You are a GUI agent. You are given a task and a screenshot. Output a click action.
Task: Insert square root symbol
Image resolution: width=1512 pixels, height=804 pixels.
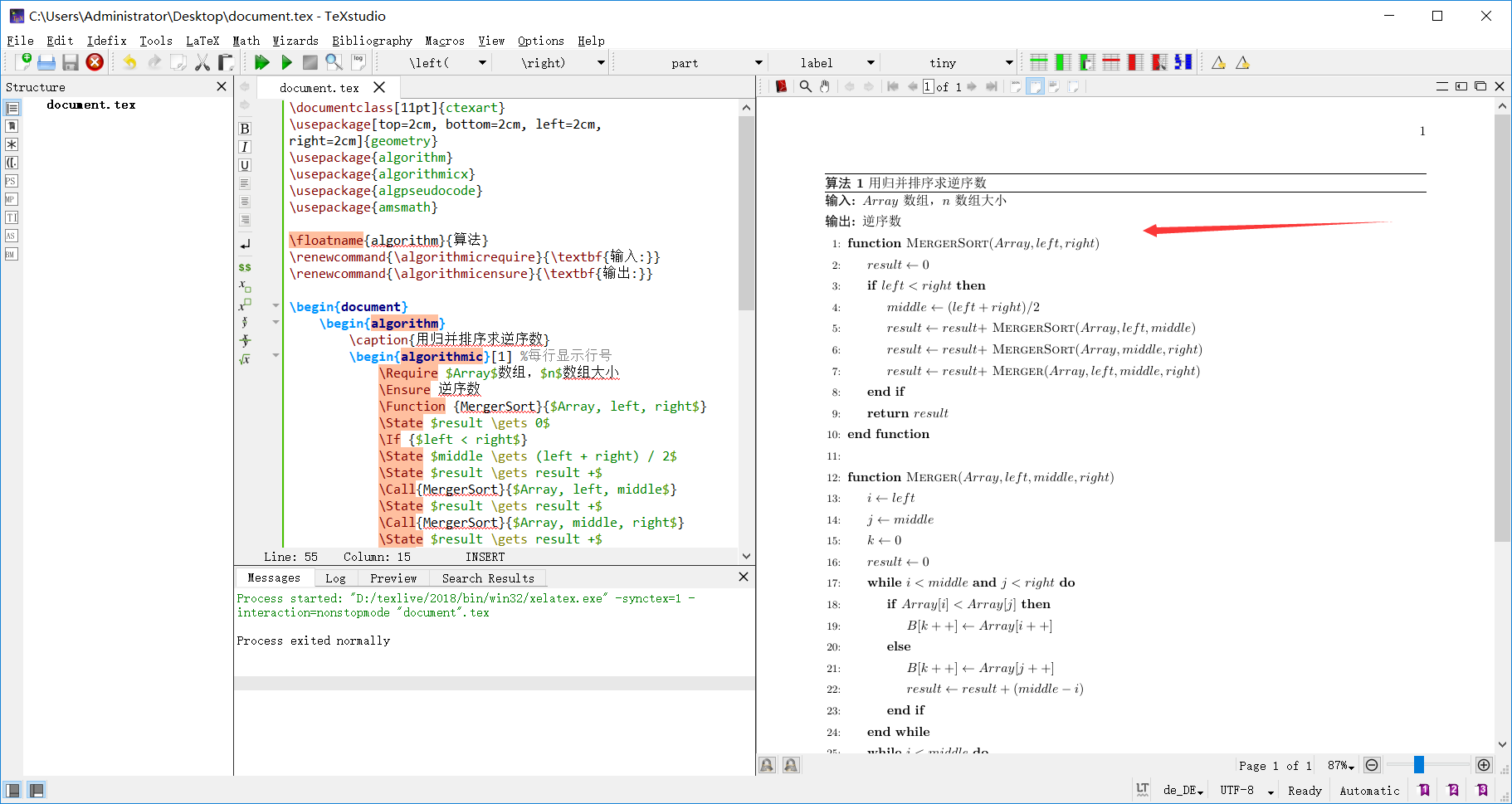[245, 359]
